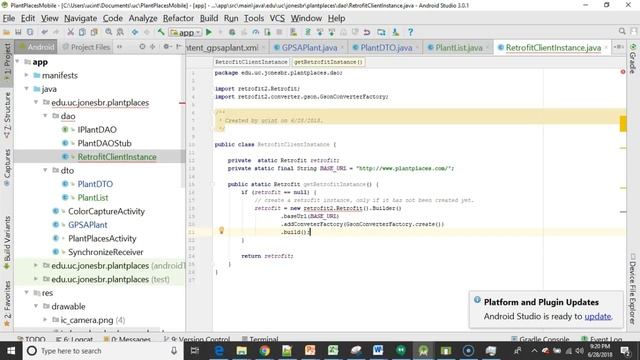Screen dimensions: 640x360
Task: Collapse the res folder node
Action: click(27, 293)
